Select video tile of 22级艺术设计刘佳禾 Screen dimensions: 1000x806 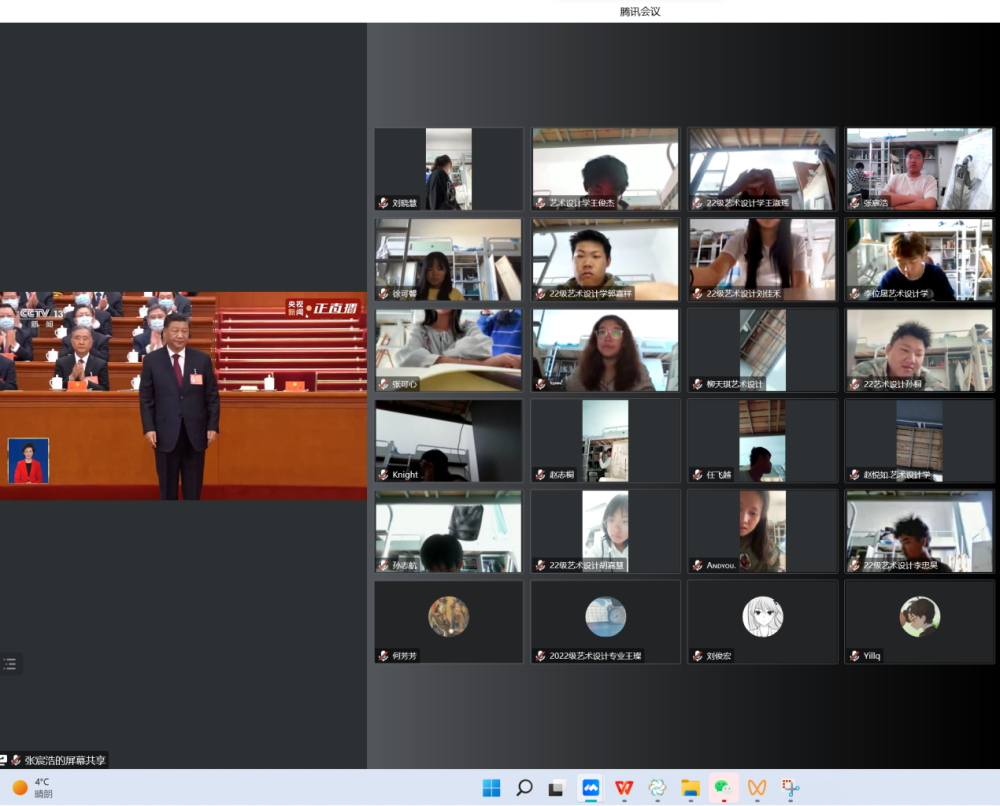tap(762, 260)
